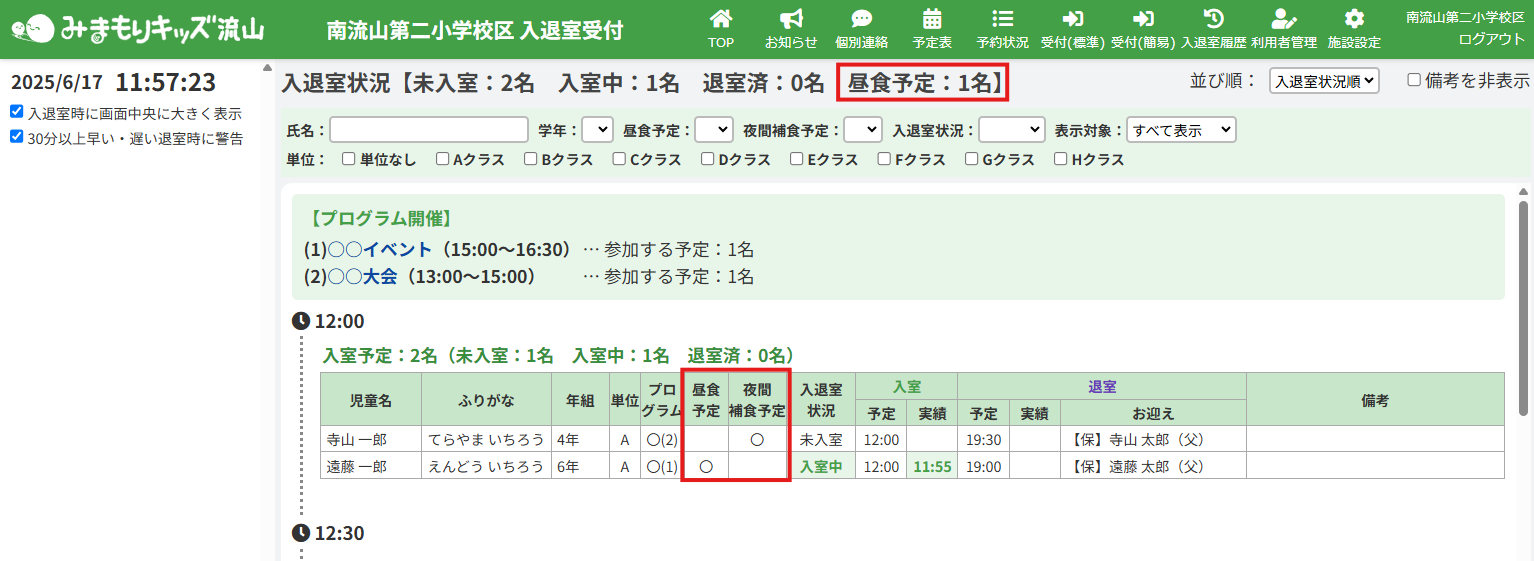Open お知らせ megaphone icon
1534x561 pixels.
click(791, 19)
